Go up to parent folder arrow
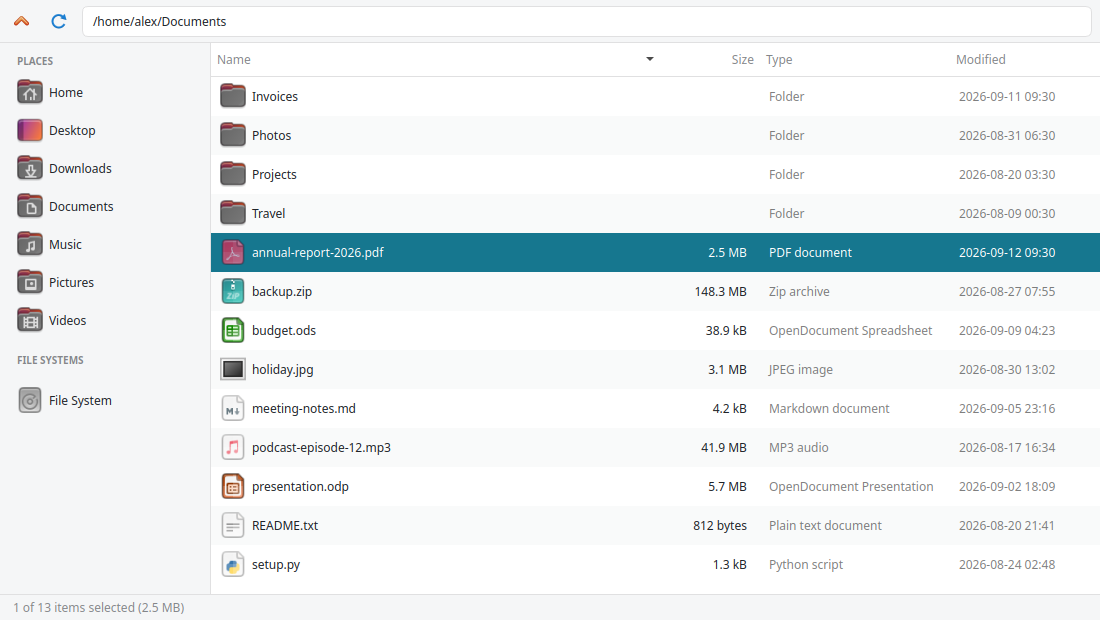 [22, 21]
